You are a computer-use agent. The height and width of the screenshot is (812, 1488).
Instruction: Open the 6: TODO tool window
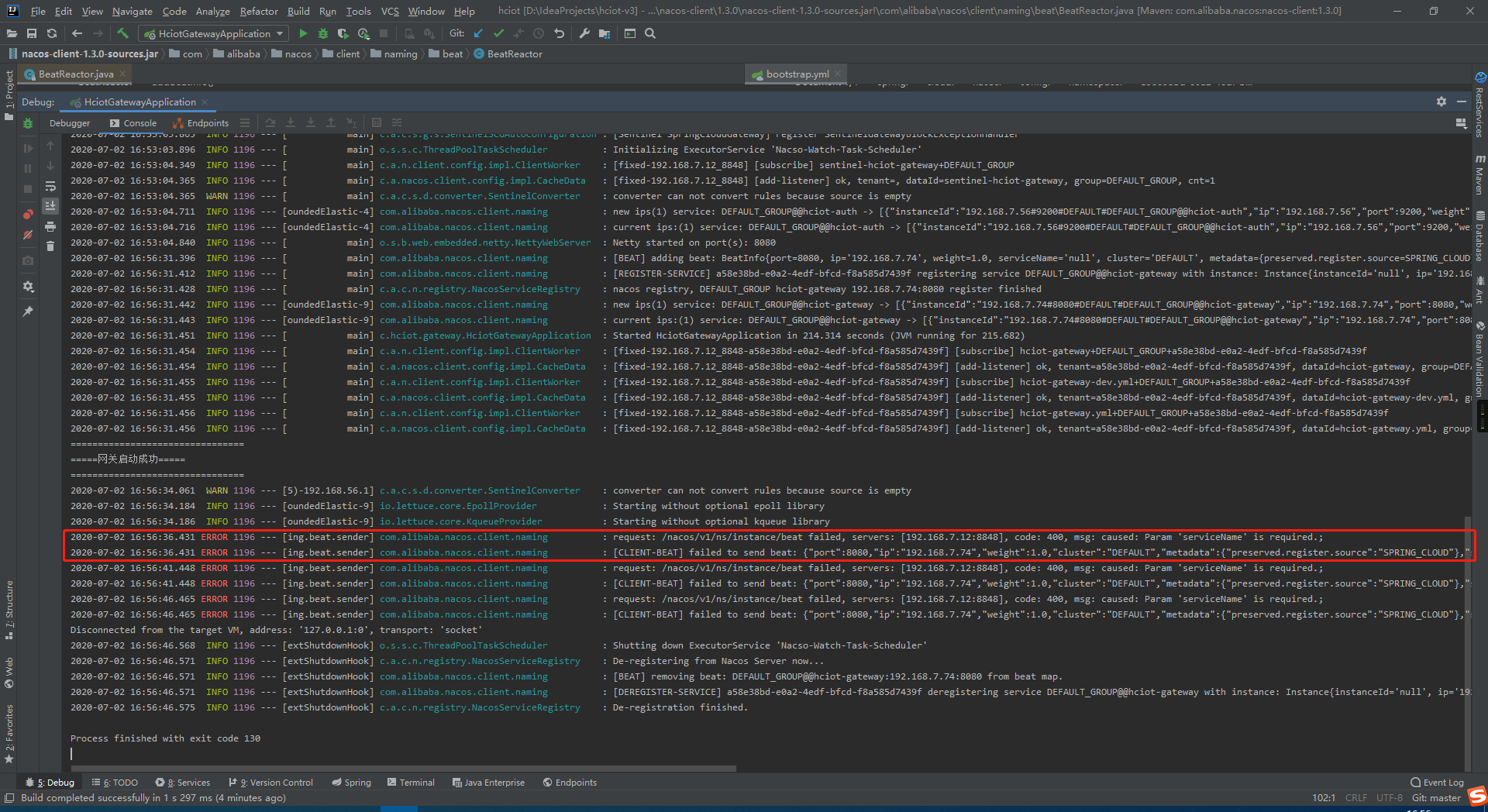tap(115, 783)
